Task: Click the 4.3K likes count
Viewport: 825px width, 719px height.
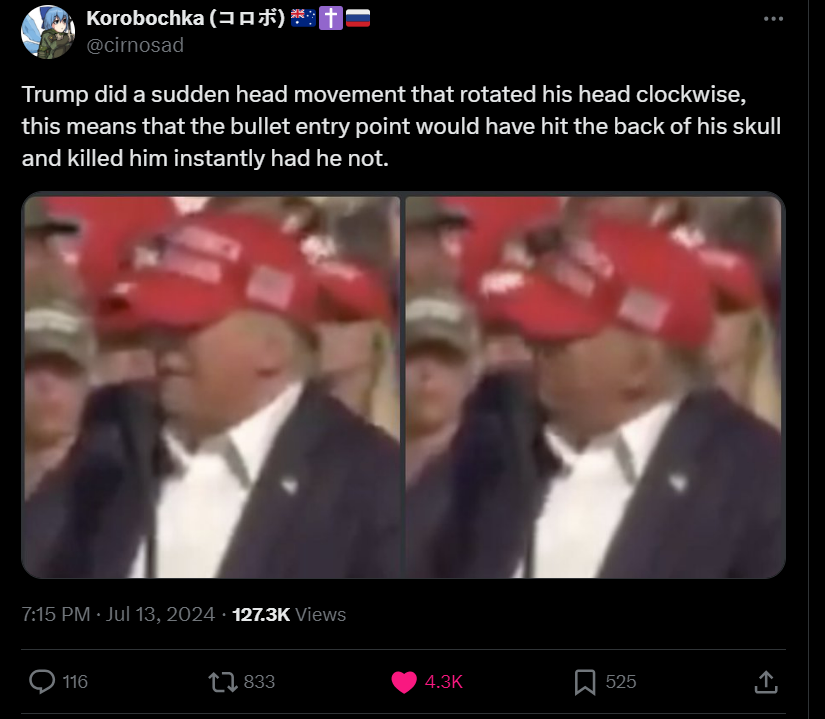Action: (x=444, y=682)
